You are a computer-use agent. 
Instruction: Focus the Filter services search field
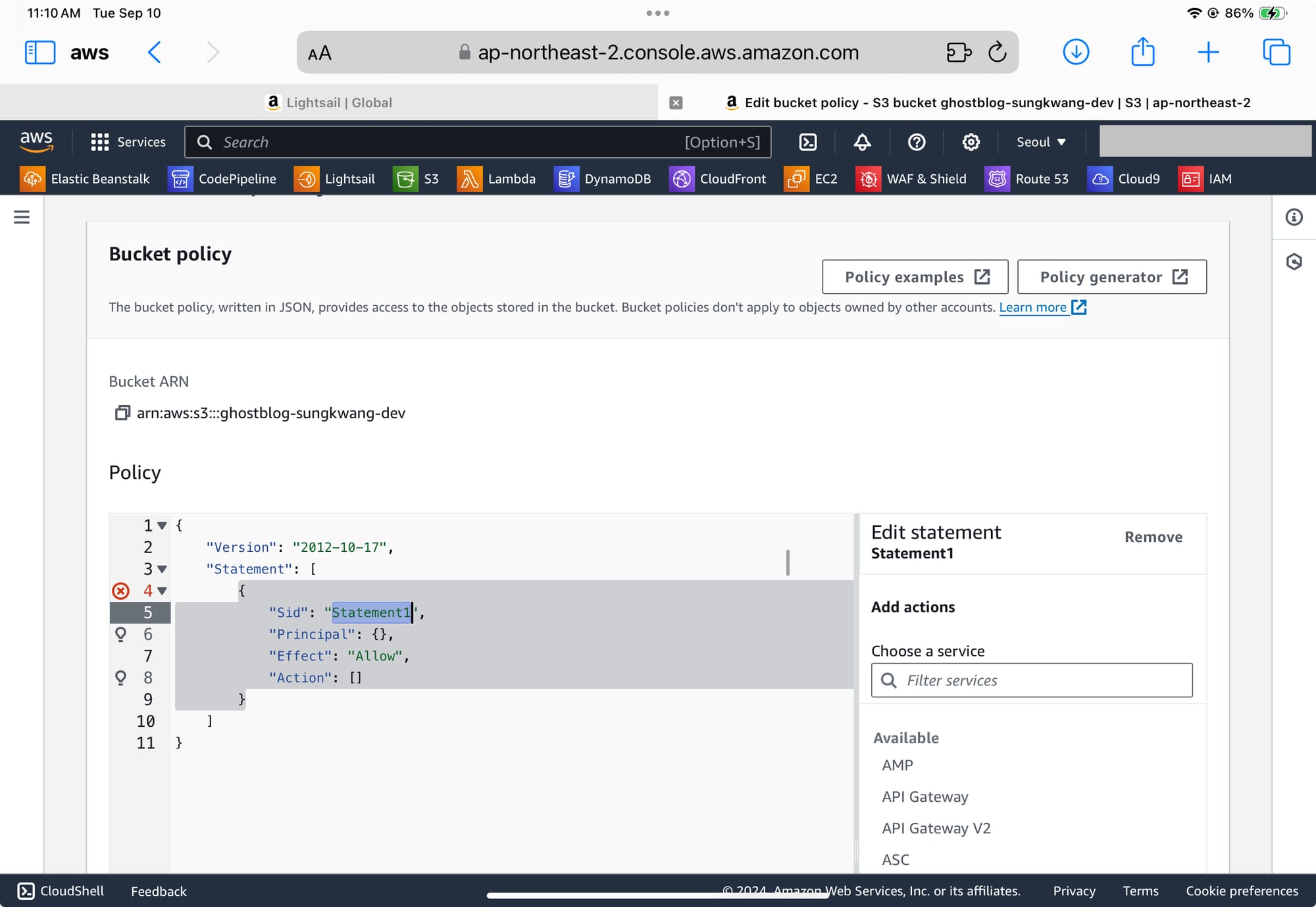pyautogui.click(x=1032, y=680)
